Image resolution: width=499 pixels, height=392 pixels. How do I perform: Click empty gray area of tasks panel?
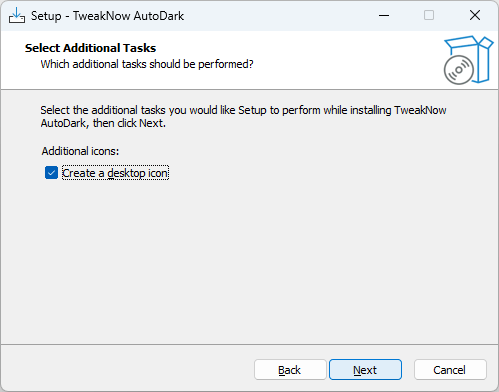pyautogui.click(x=249, y=260)
